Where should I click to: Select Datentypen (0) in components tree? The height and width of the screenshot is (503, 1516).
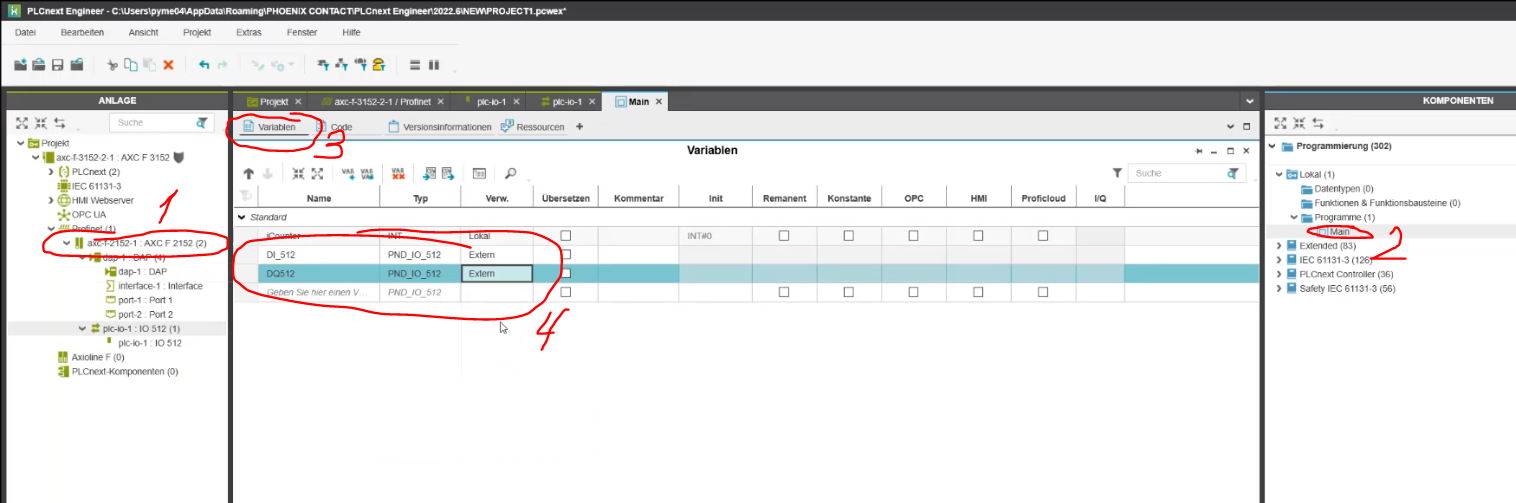1342,188
